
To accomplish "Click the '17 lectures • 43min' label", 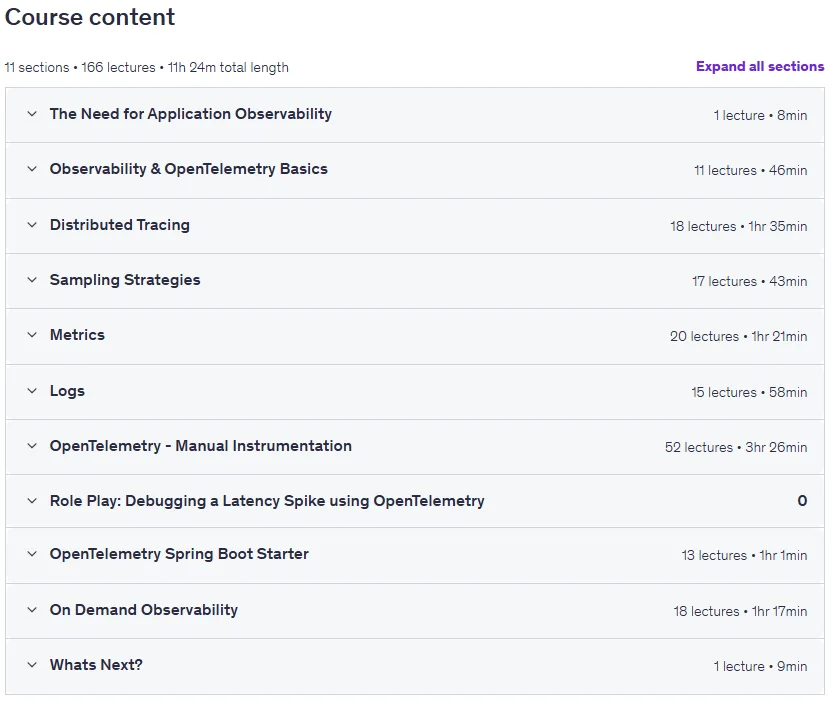I will [x=750, y=281].
